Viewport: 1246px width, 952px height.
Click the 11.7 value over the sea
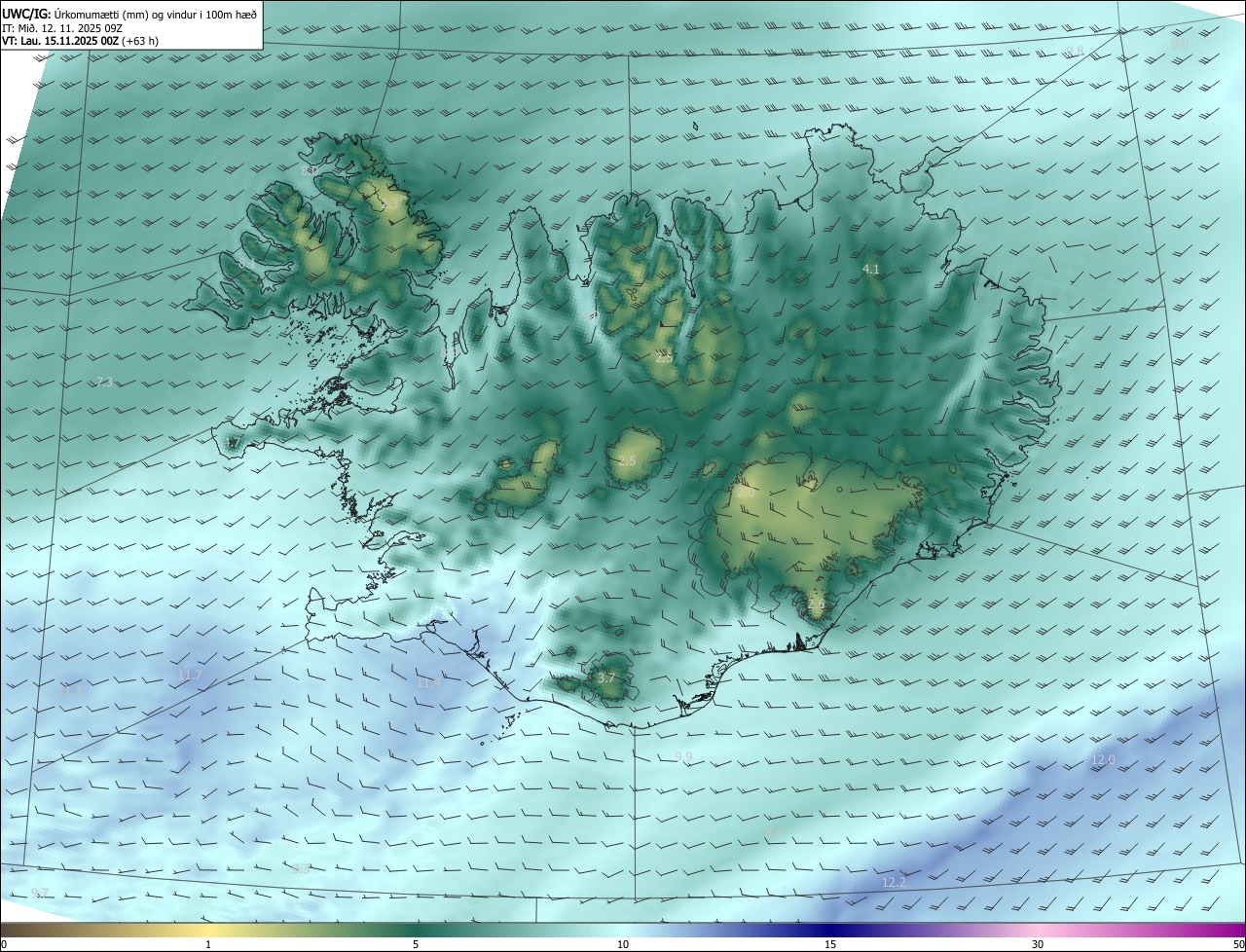pyautogui.click(x=190, y=675)
